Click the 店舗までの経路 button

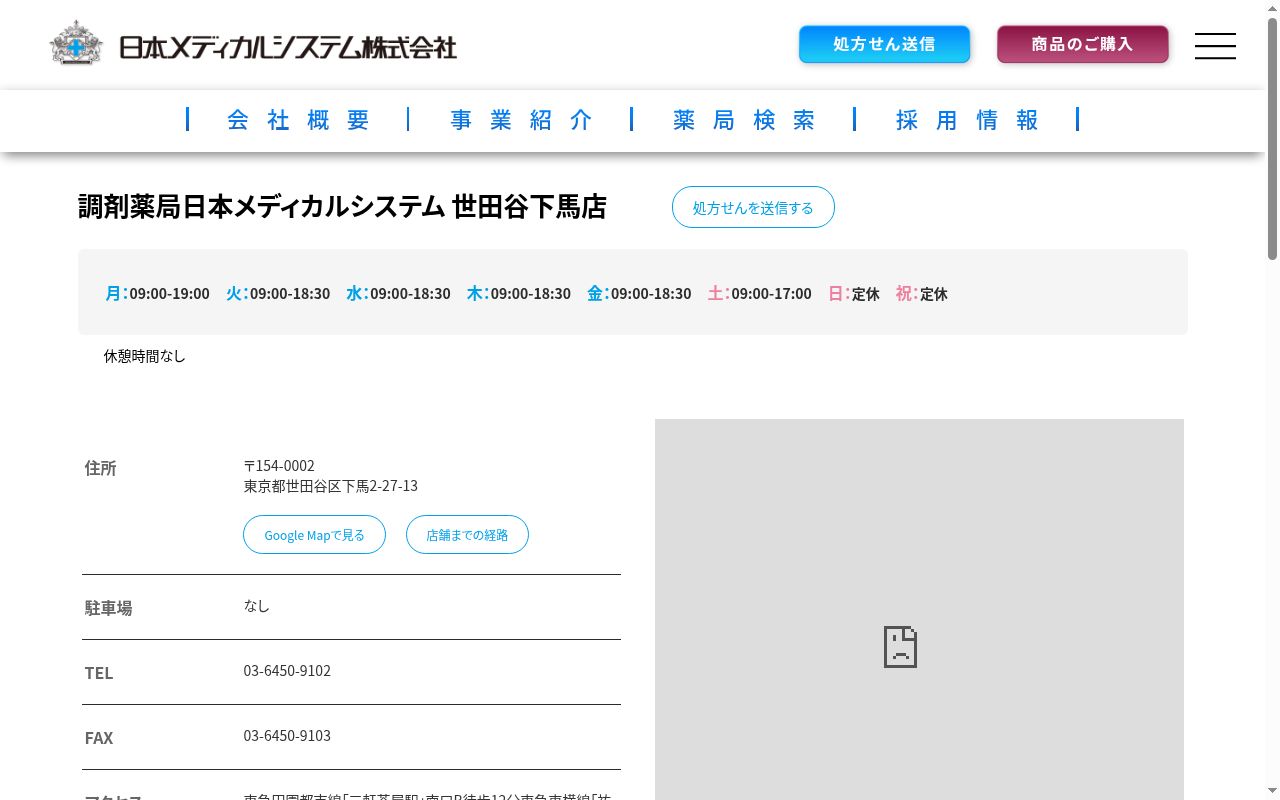467,535
